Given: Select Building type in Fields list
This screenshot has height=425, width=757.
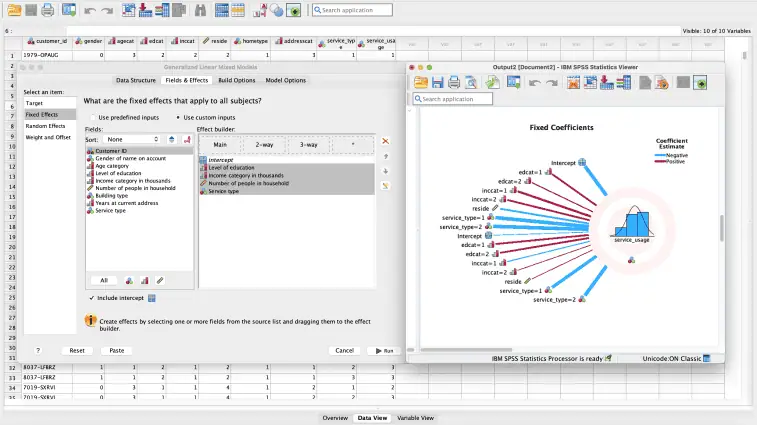Looking at the screenshot, I should pyautogui.click(x=140, y=196).
